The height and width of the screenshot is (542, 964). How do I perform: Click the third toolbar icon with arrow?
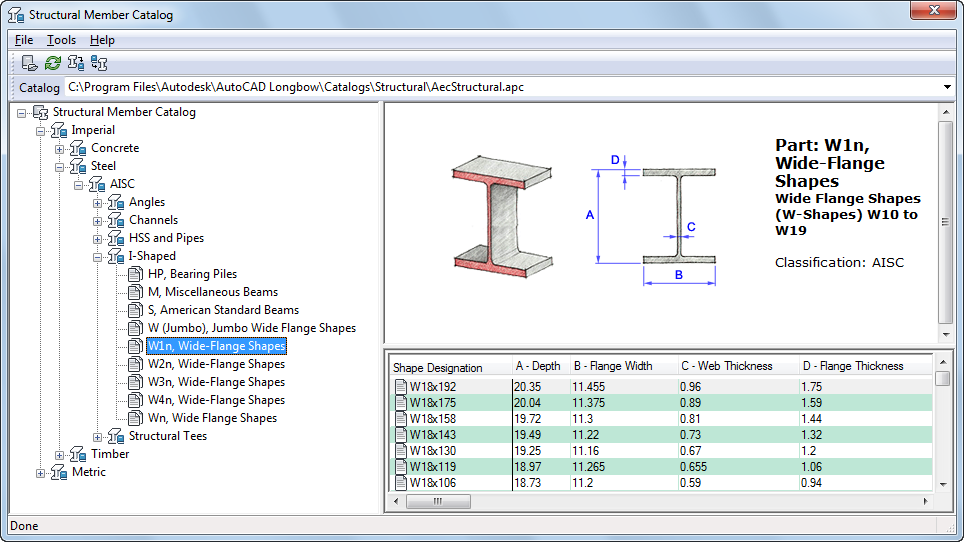[76, 63]
